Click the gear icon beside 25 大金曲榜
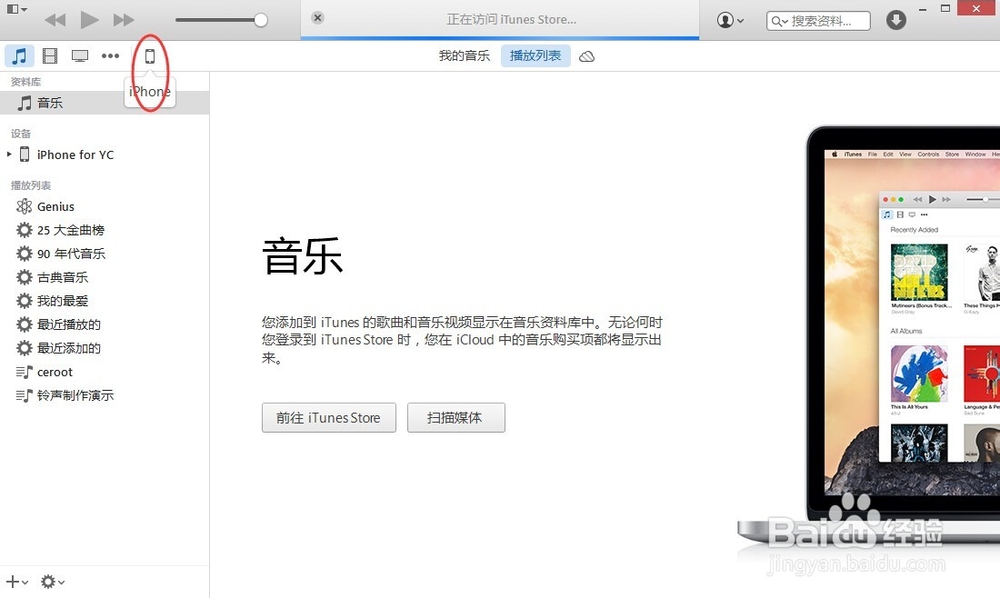Screen dimensions: 1000x598 click(x=24, y=230)
